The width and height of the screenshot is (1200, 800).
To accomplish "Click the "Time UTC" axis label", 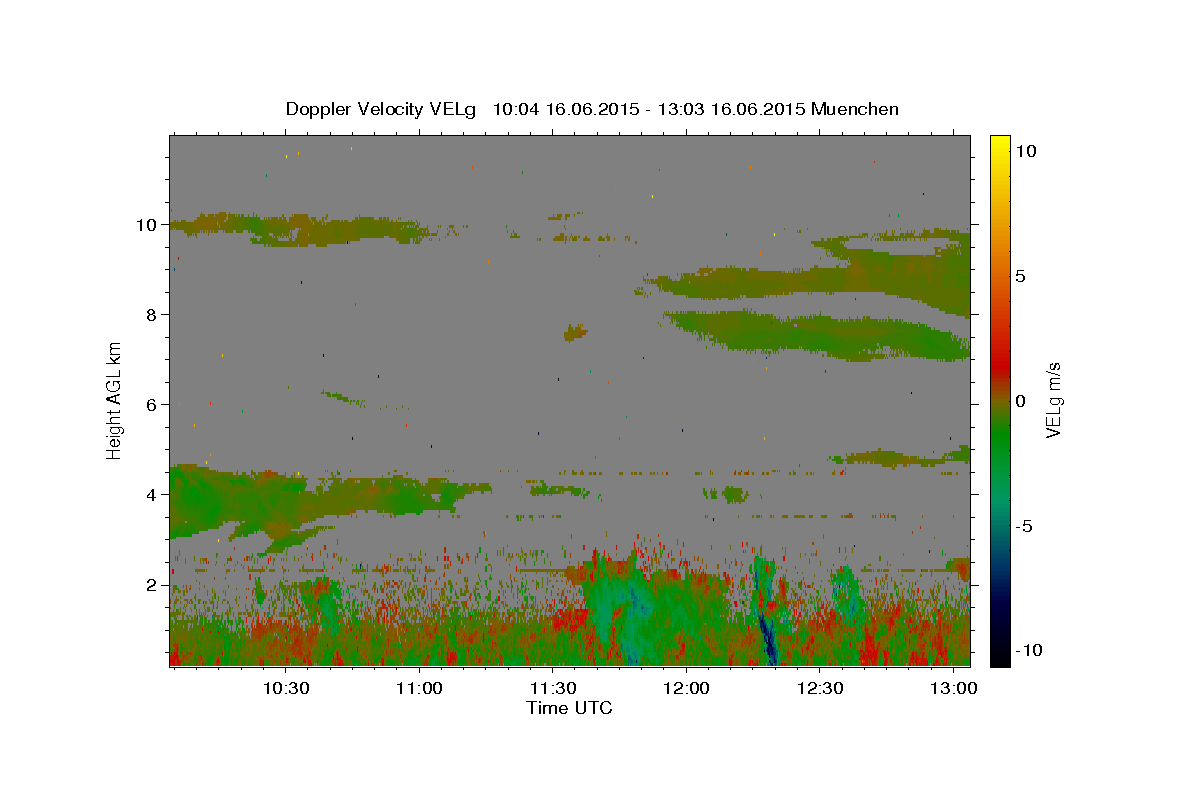I will click(x=569, y=708).
